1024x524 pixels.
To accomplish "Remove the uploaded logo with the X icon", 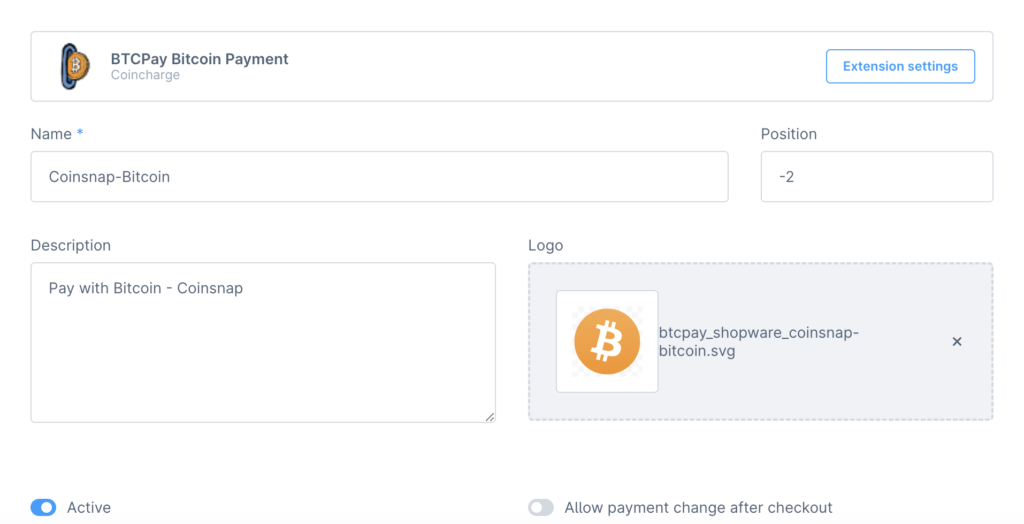I will click(957, 342).
